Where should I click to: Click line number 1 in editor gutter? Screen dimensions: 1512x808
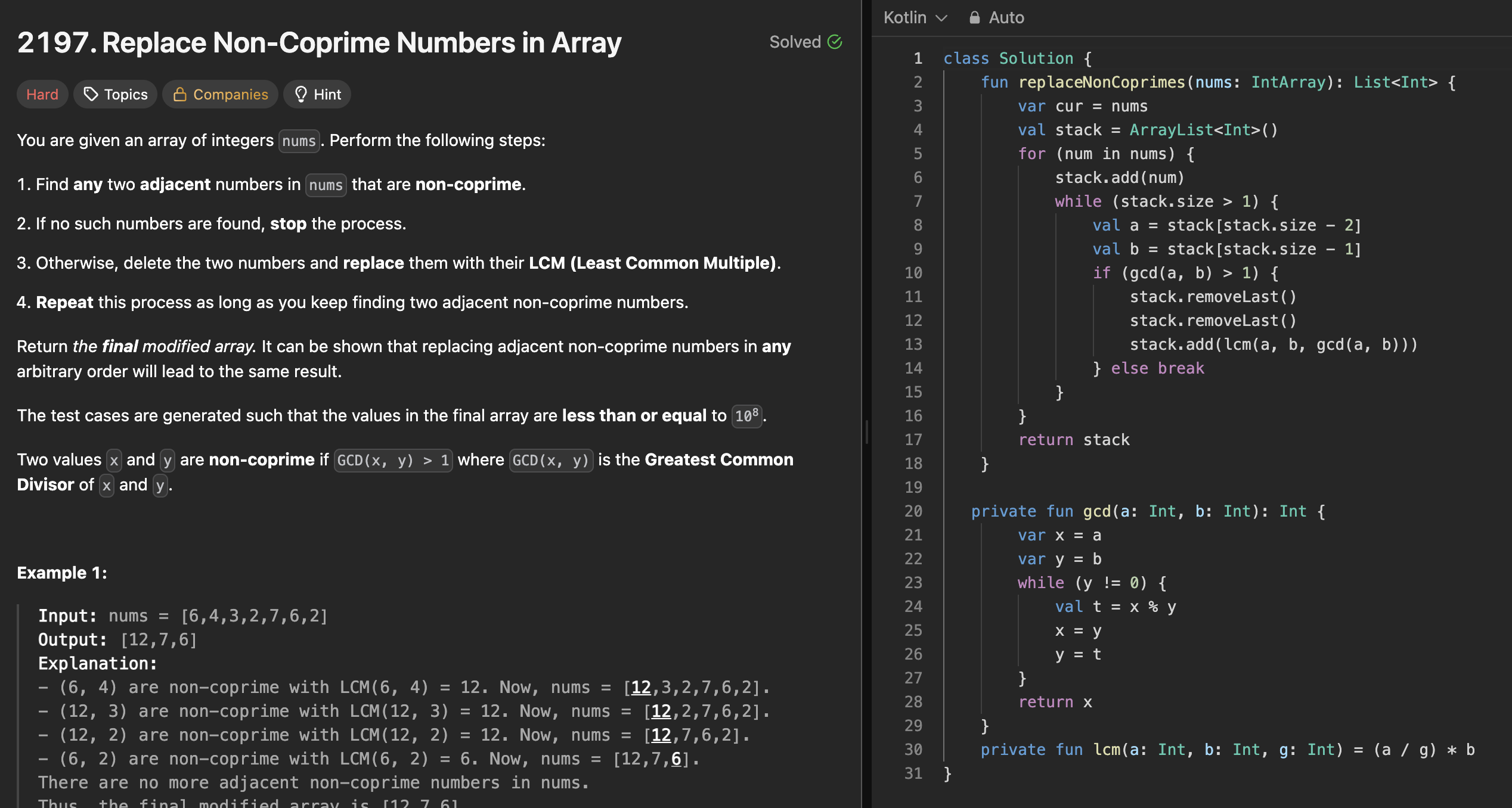[918, 58]
